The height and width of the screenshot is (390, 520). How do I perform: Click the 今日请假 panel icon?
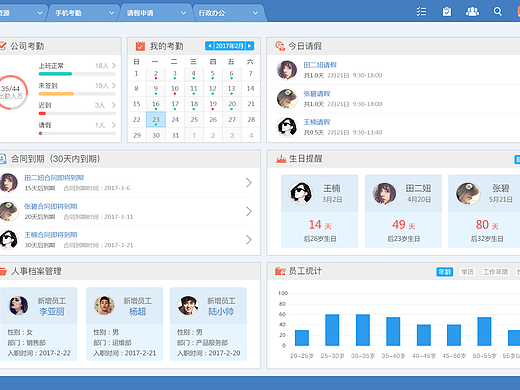pyautogui.click(x=280, y=46)
